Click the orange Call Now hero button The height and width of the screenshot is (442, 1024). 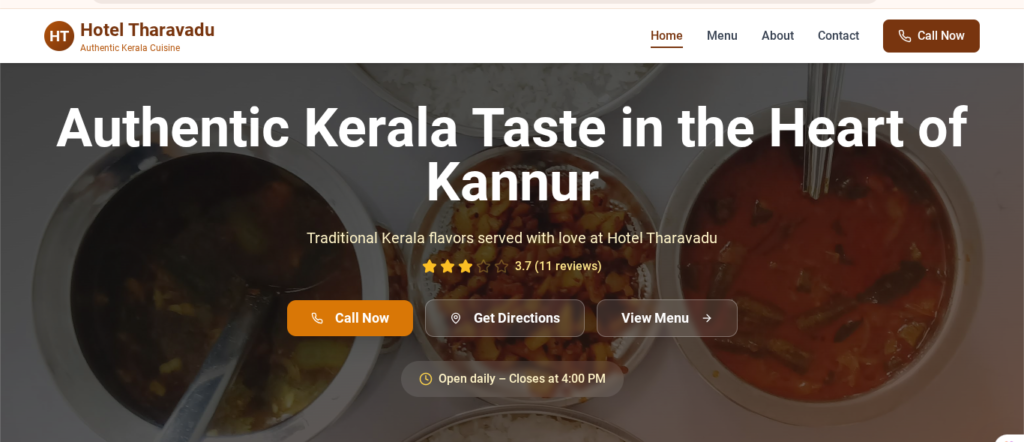[349, 318]
